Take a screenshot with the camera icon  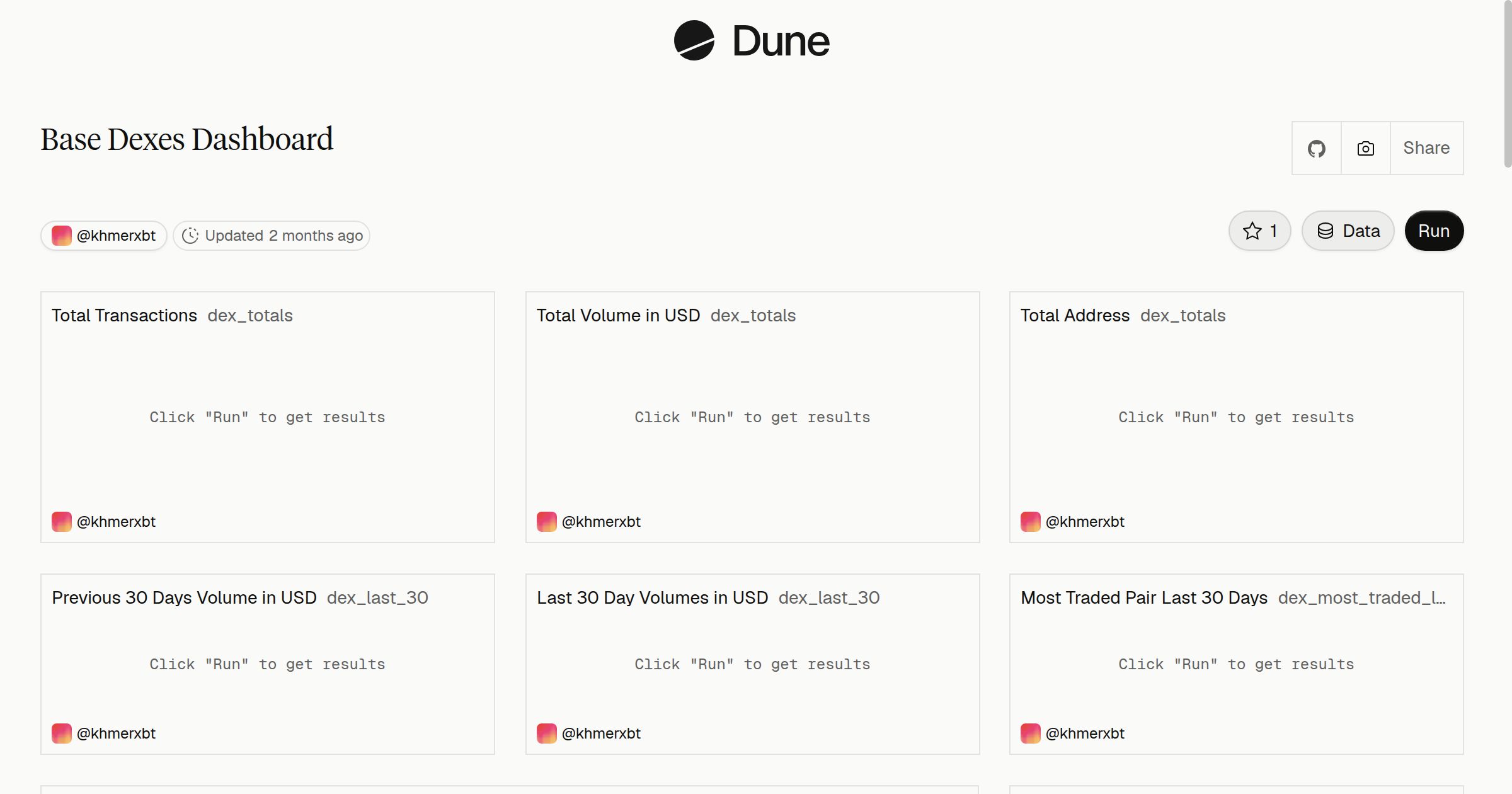pyautogui.click(x=1365, y=148)
